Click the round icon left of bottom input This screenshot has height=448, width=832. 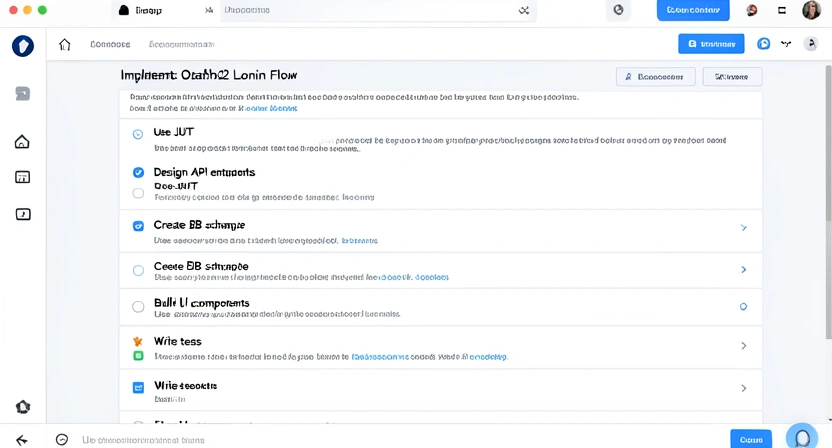(62, 440)
